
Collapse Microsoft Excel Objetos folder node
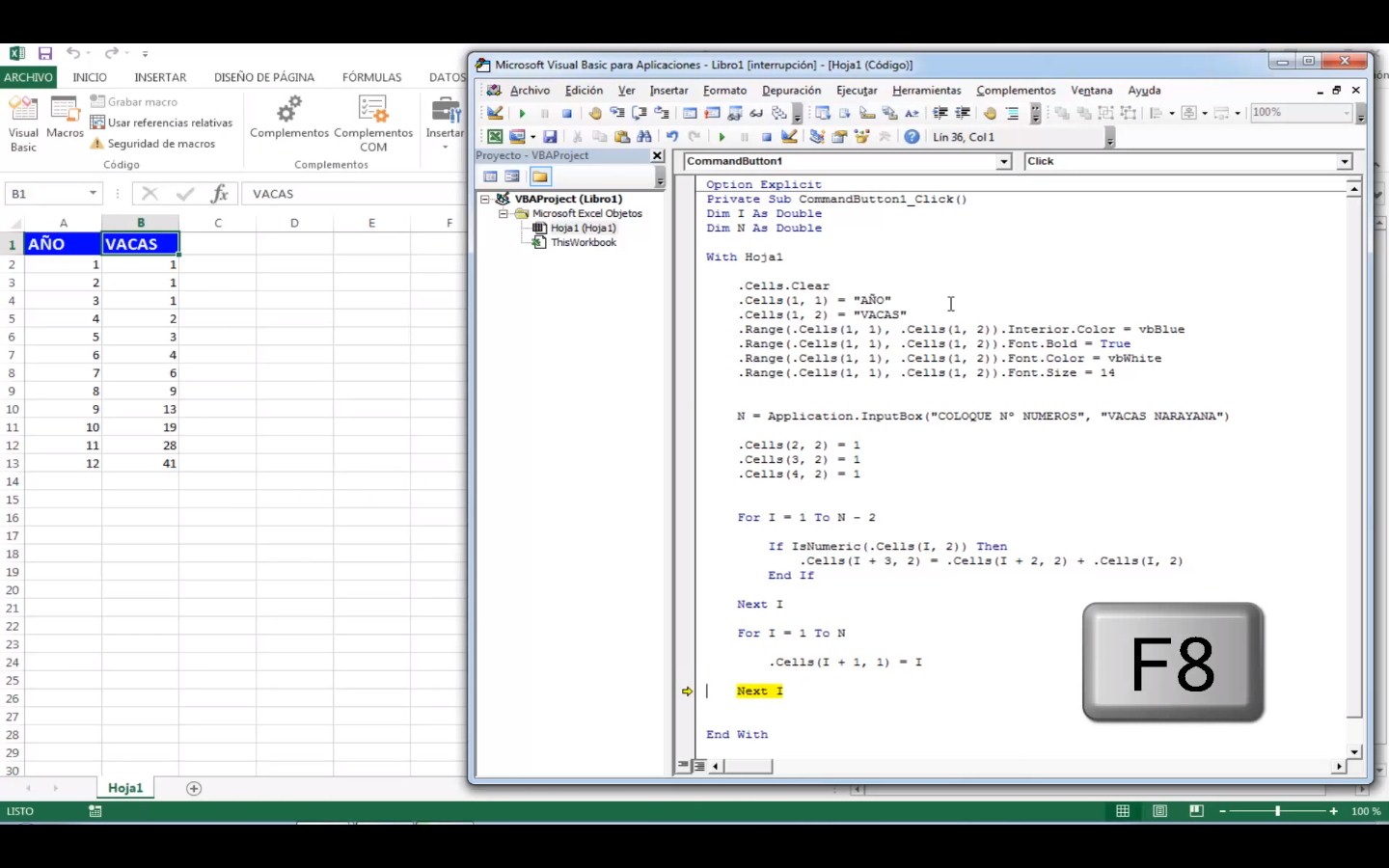(503, 213)
